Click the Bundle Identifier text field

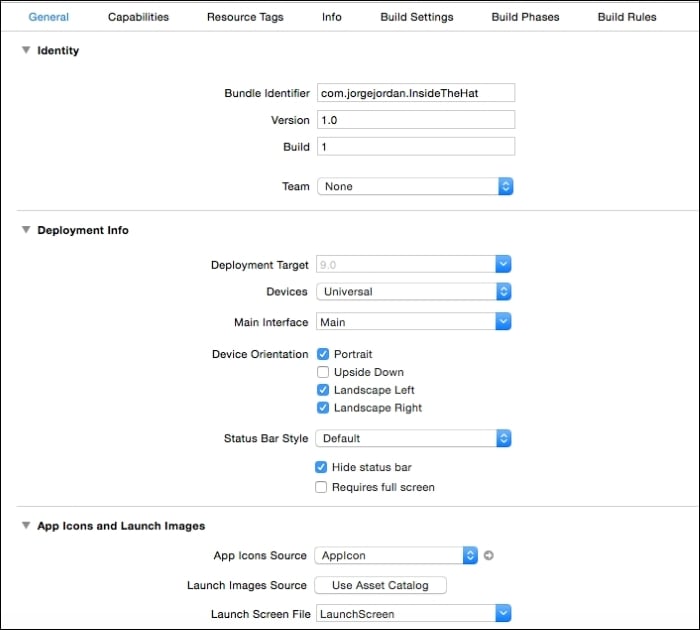click(x=416, y=93)
